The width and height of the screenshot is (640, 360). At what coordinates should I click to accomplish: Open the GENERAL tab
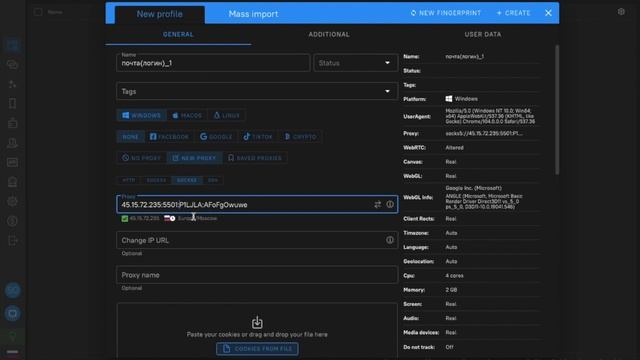tap(178, 35)
